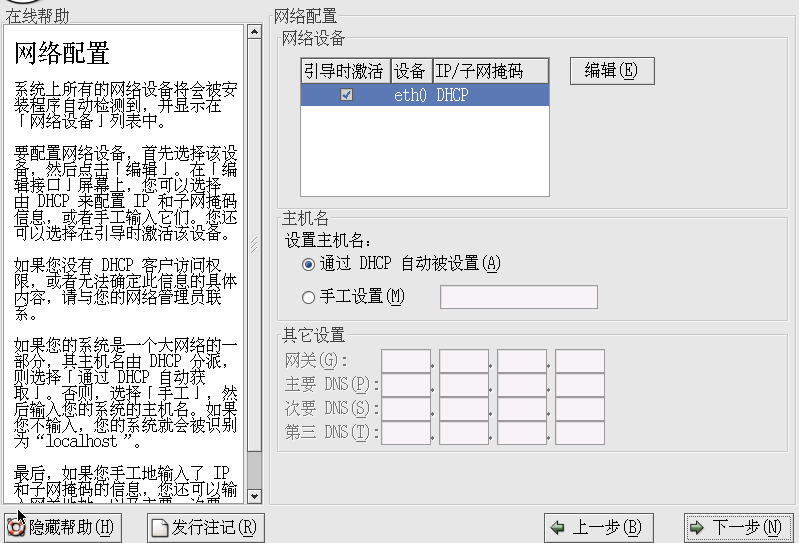The height and width of the screenshot is (543, 799).
Task: Click the pane divider grip handle
Action: pyautogui.click(x=254, y=246)
